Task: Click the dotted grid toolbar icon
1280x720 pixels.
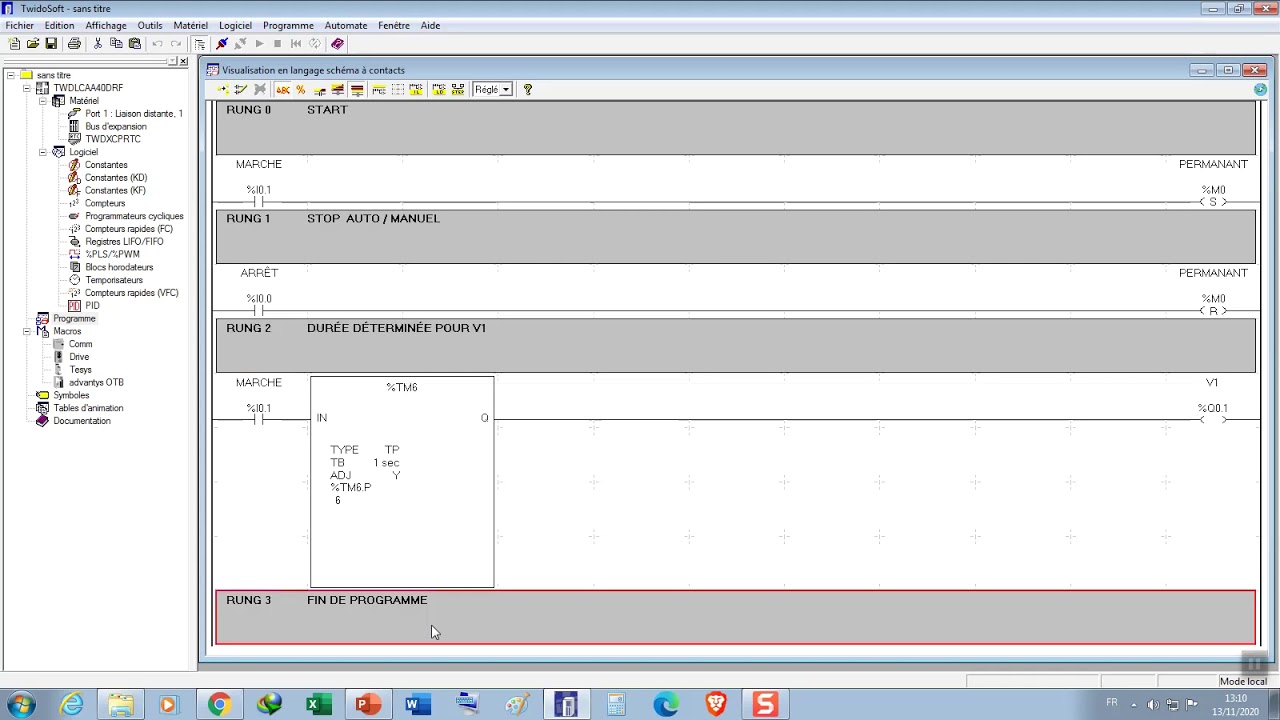Action: point(398,90)
